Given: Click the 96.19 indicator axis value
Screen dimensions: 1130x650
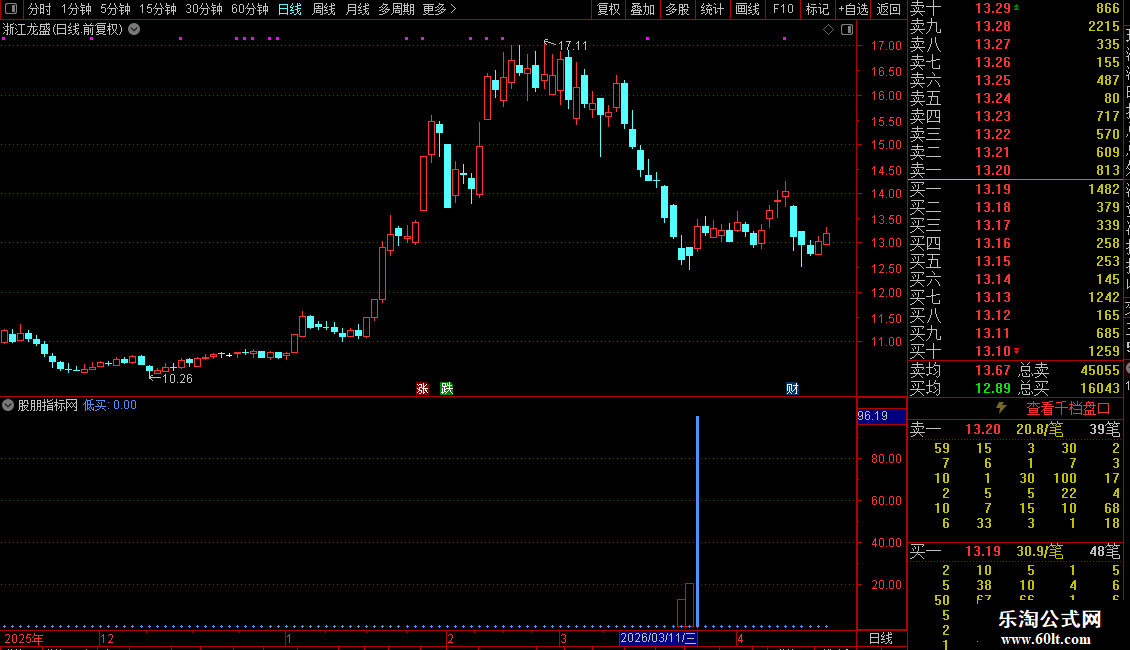Looking at the screenshot, I should [881, 416].
